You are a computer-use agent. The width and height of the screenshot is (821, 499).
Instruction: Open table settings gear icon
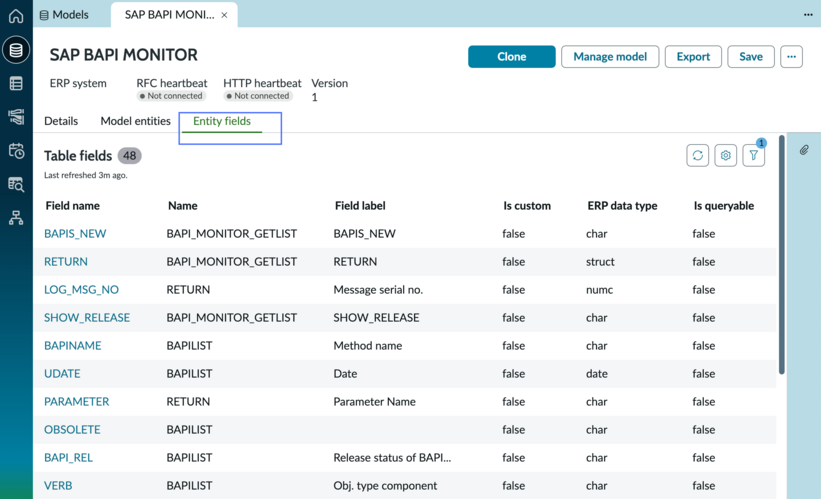(x=725, y=156)
